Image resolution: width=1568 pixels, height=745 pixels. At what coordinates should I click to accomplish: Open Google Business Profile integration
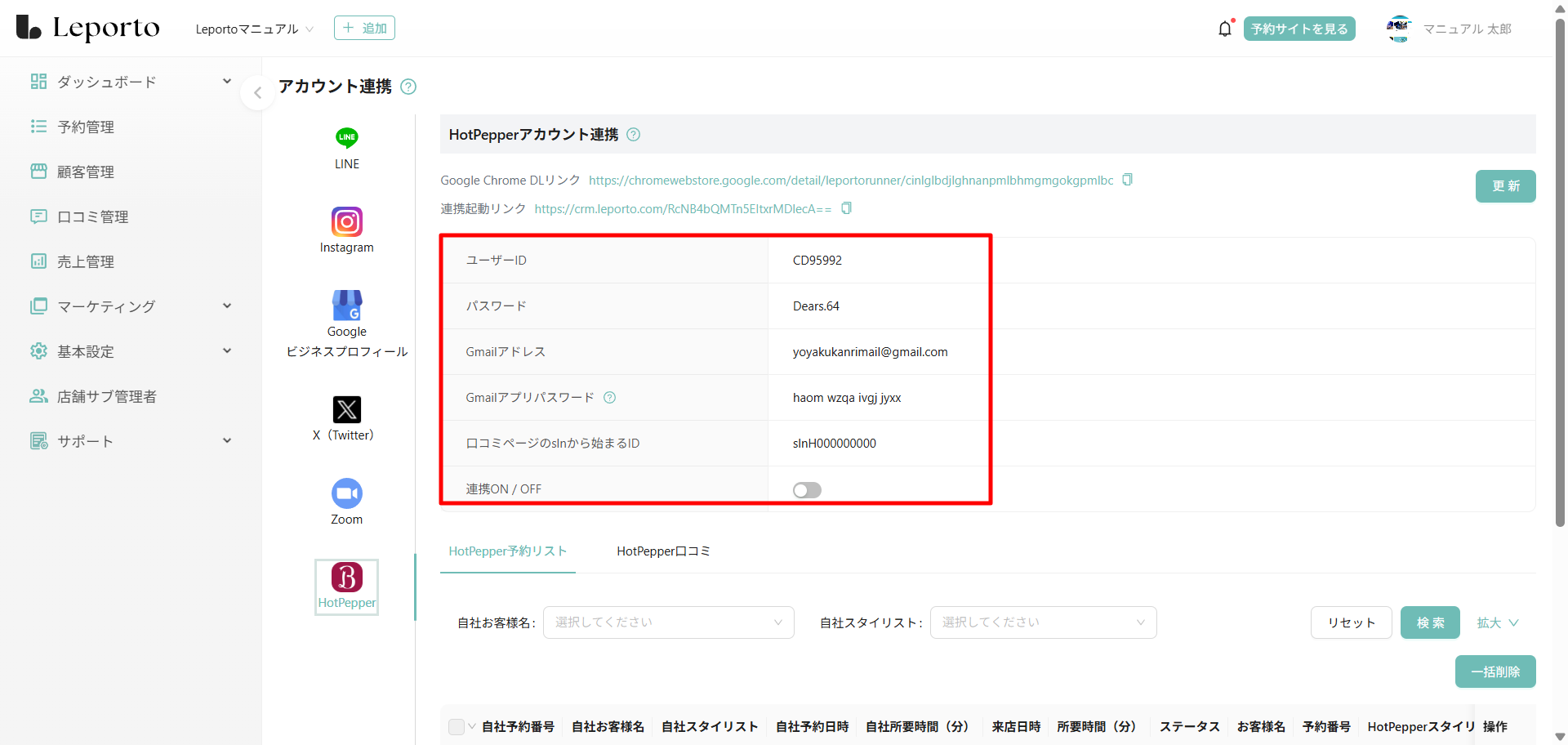(347, 324)
